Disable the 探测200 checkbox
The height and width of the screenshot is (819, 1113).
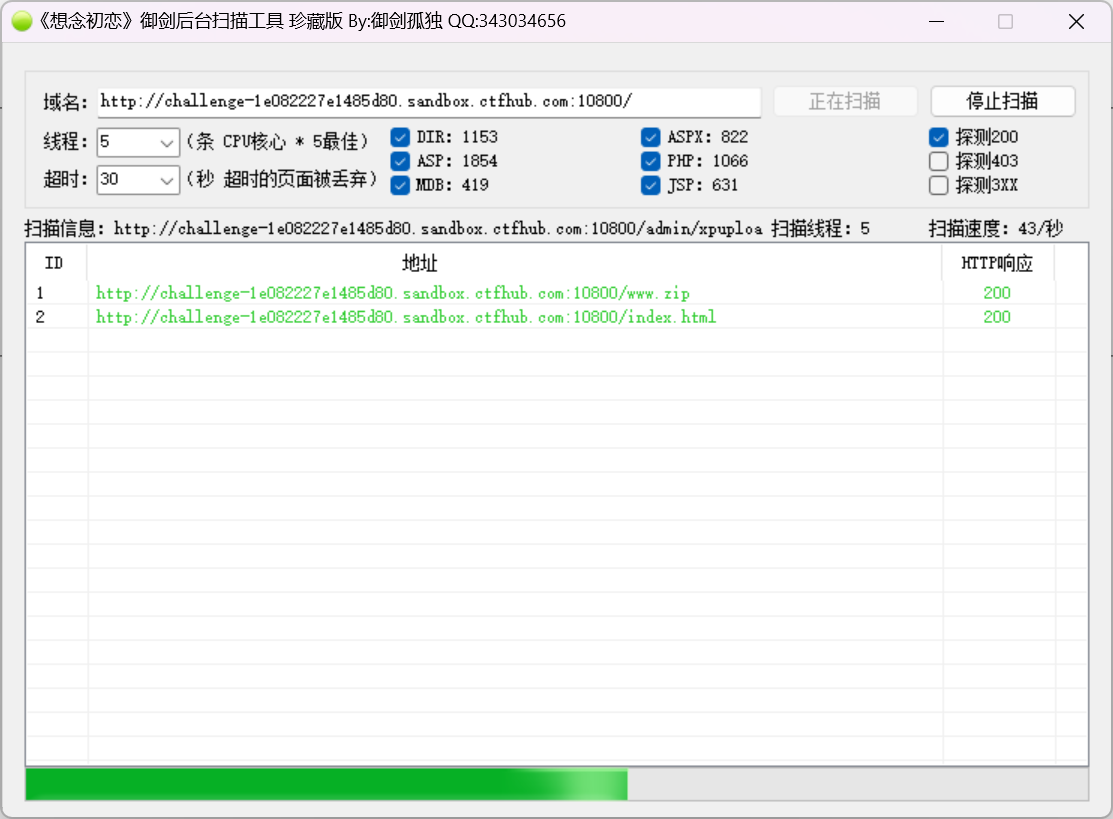click(938, 137)
